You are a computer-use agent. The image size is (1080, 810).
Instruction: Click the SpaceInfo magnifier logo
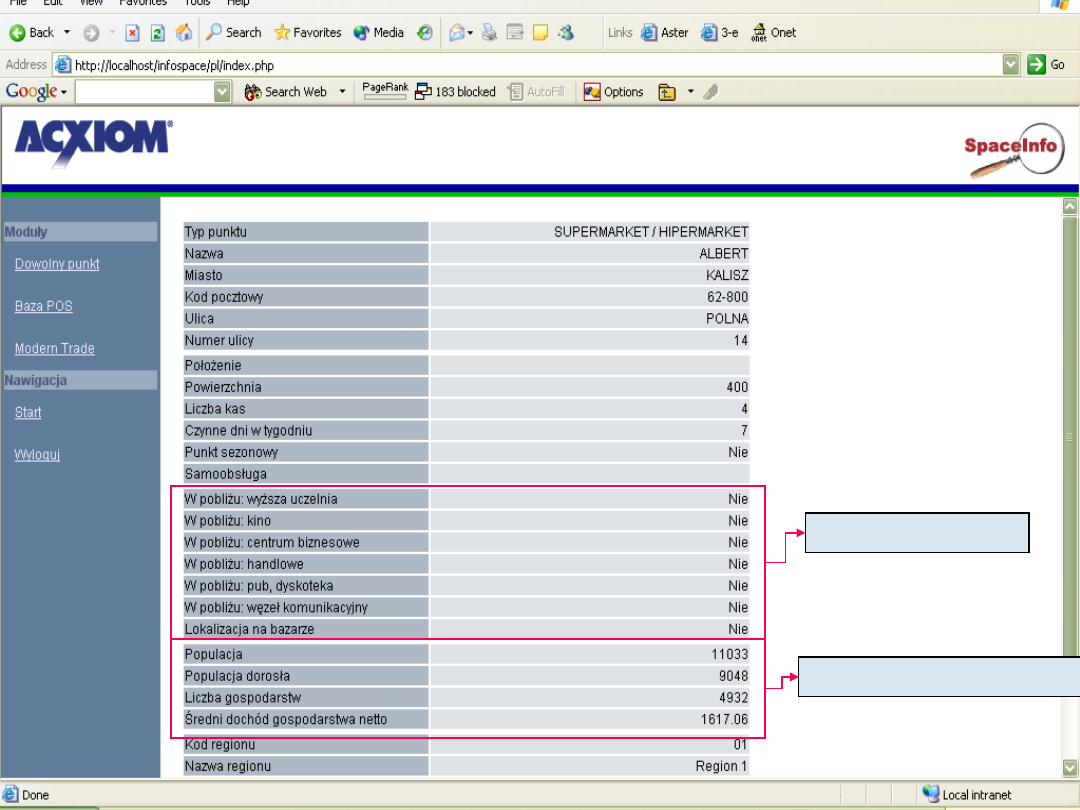(1012, 152)
